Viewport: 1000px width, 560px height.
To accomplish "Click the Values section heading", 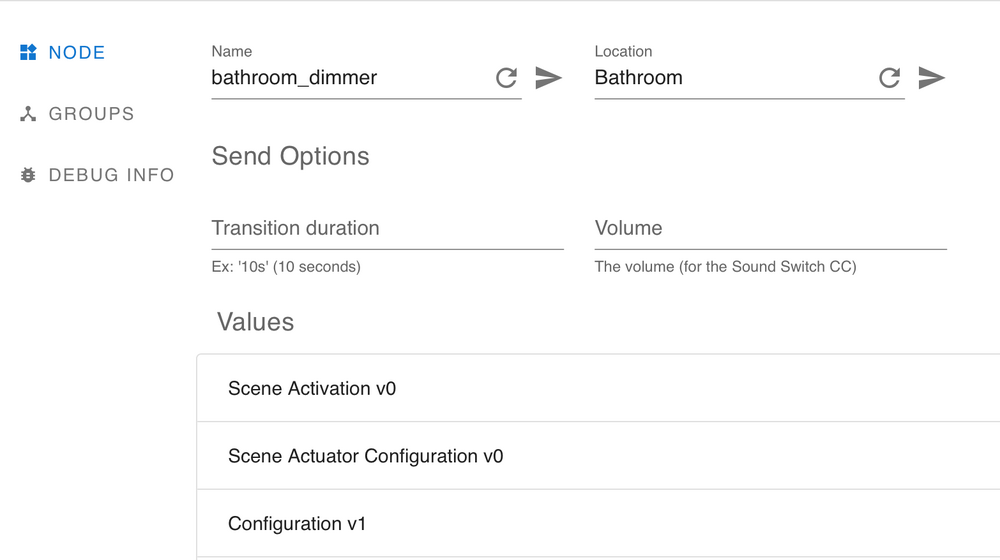I will [x=255, y=322].
